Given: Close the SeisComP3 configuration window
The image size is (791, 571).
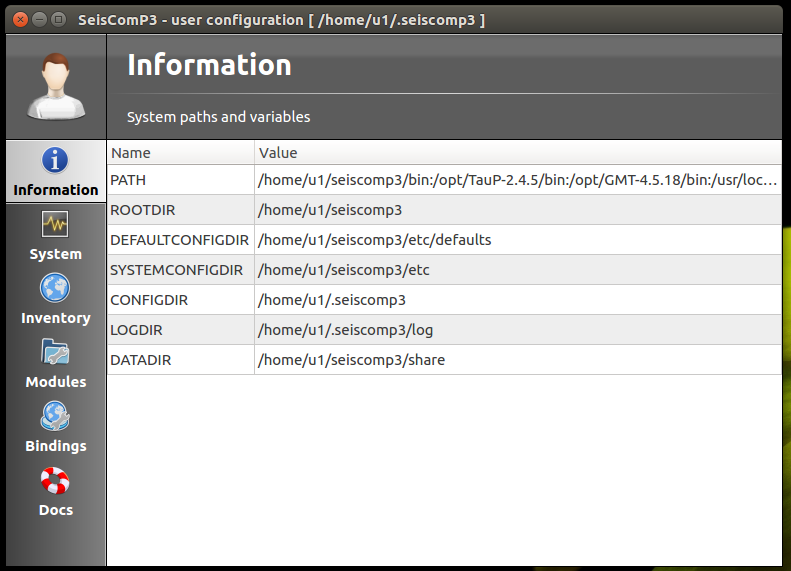Looking at the screenshot, I should [20, 20].
